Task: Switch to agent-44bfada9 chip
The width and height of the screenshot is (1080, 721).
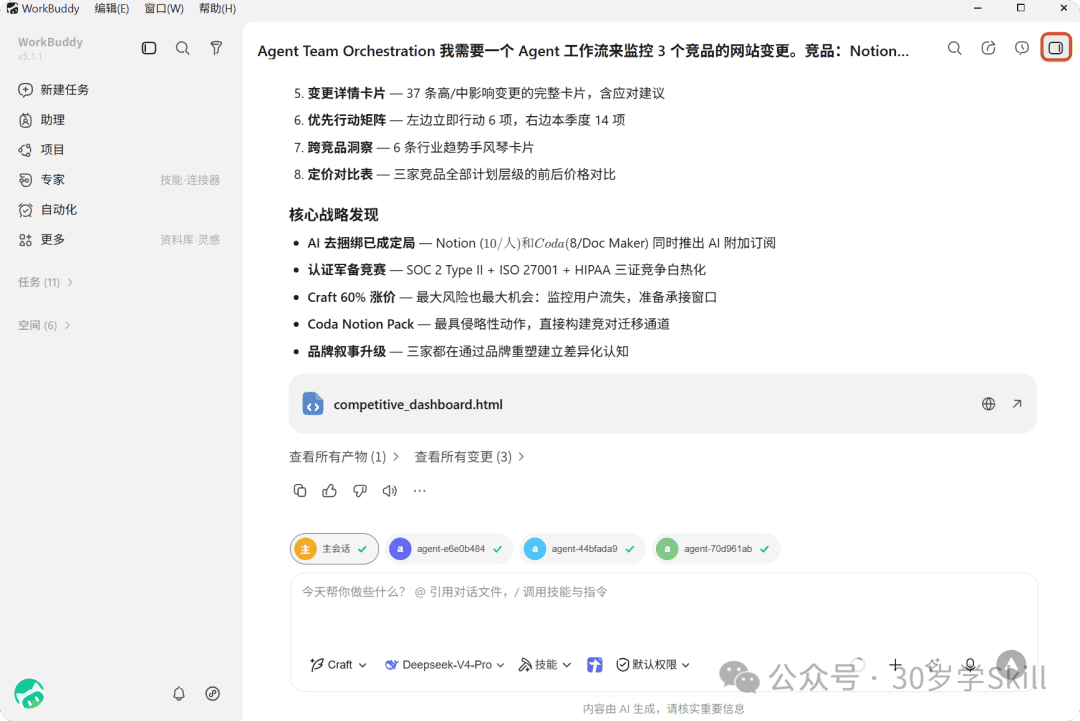Action: [582, 549]
